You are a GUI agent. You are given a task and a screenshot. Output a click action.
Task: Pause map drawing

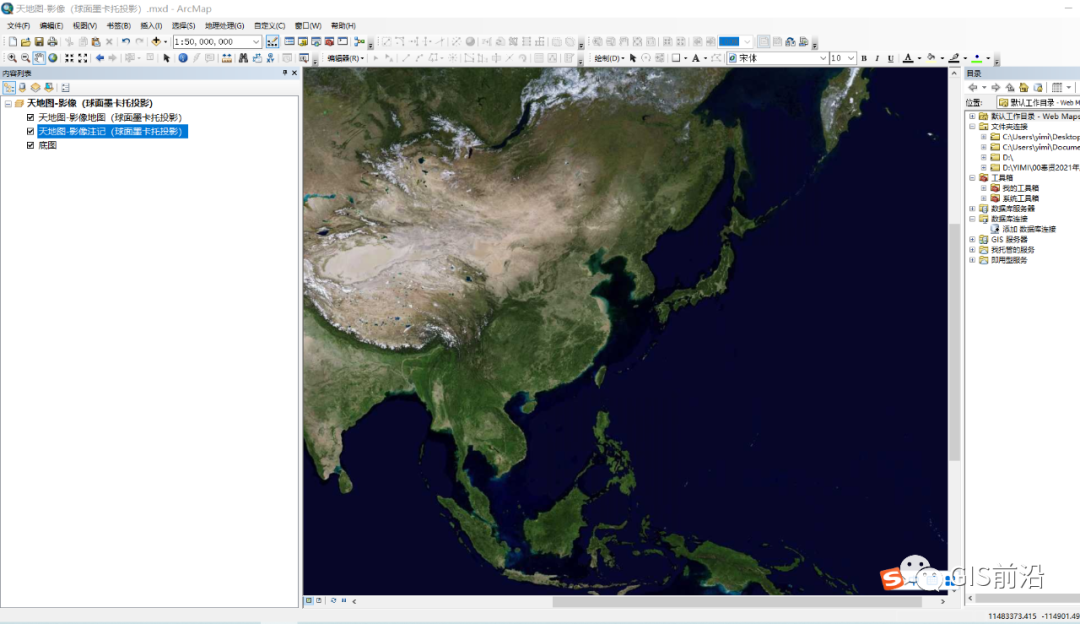pyautogui.click(x=344, y=601)
